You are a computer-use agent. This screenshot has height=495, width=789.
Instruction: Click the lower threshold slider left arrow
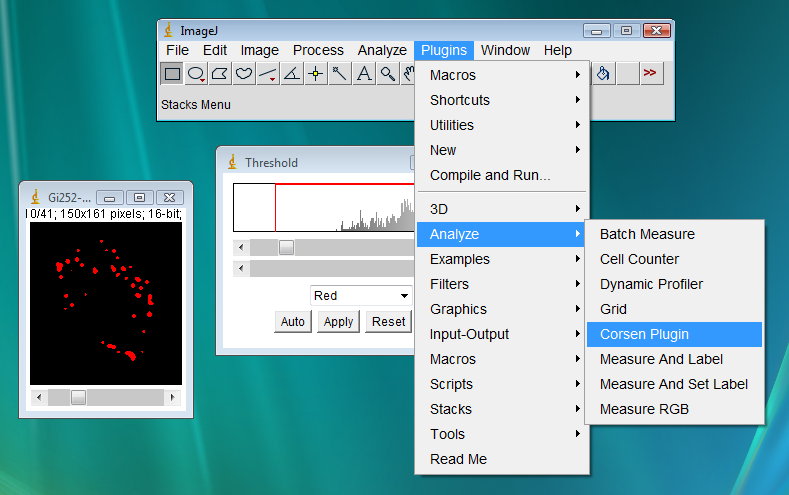pyautogui.click(x=242, y=268)
